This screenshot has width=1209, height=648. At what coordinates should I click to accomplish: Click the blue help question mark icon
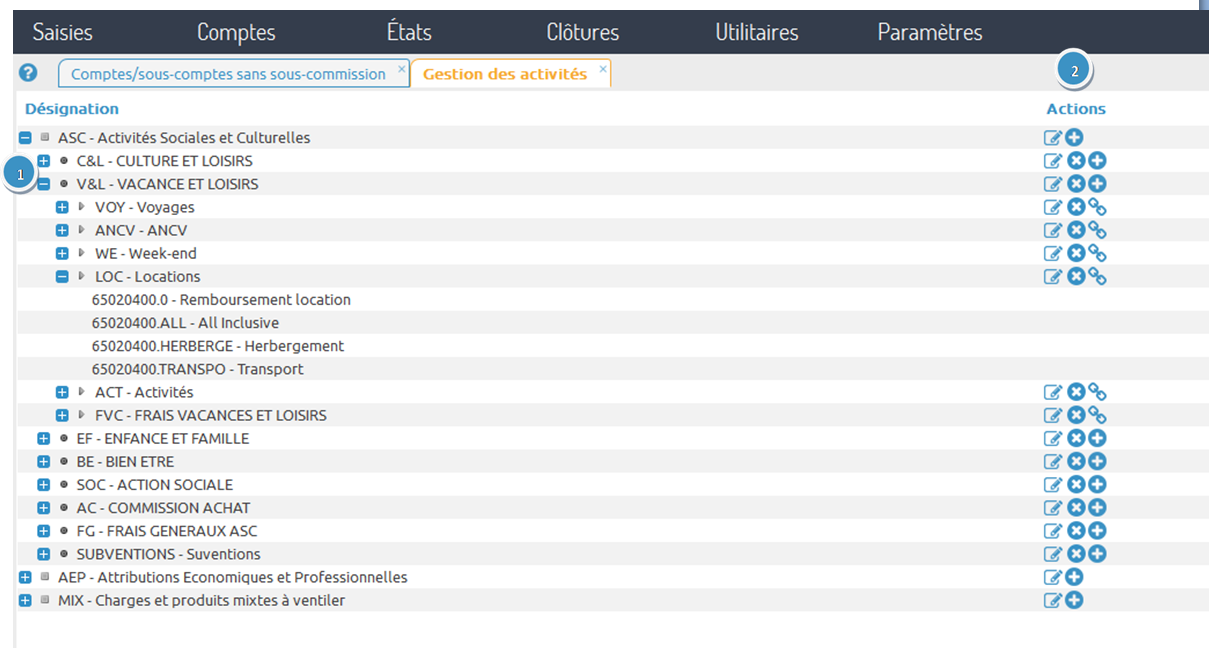point(27,72)
